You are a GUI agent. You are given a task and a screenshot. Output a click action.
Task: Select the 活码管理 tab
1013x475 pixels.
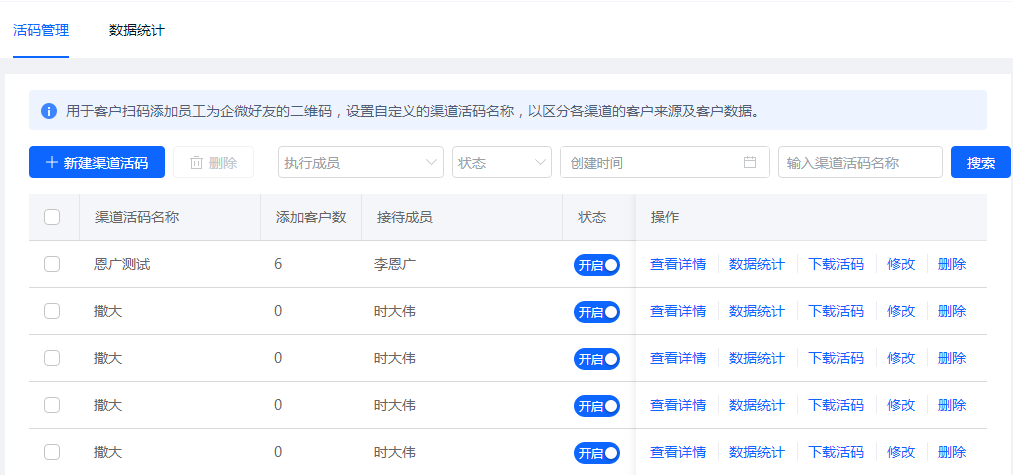[41, 30]
